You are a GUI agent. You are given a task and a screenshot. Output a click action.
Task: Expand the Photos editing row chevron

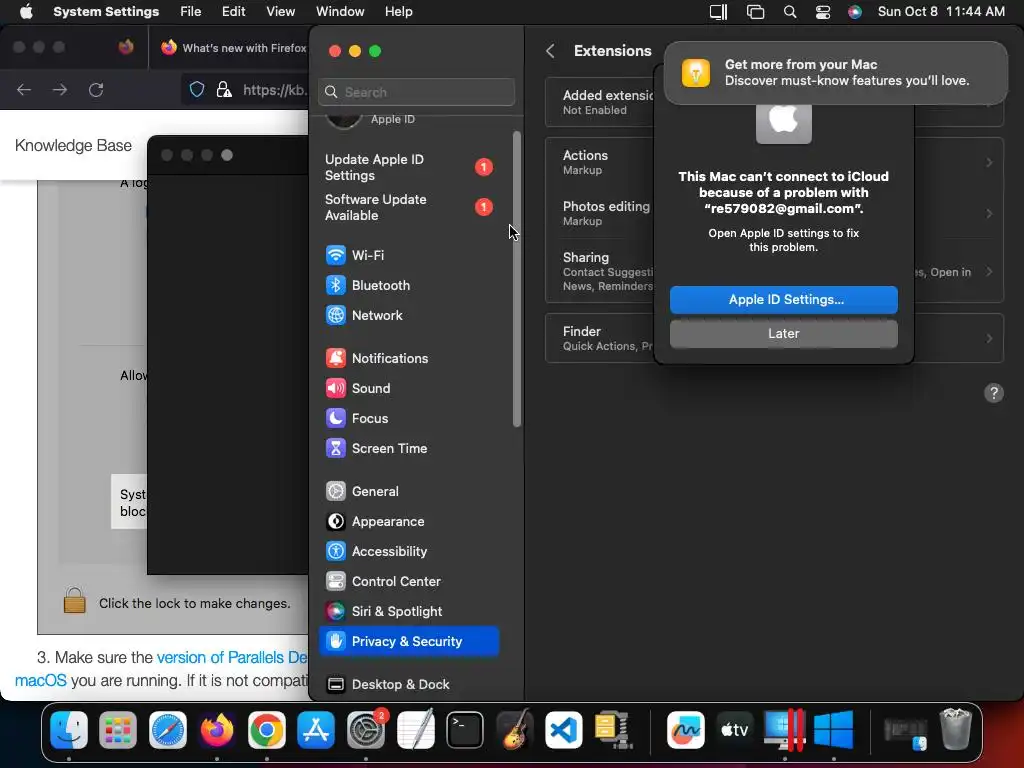[989, 214]
